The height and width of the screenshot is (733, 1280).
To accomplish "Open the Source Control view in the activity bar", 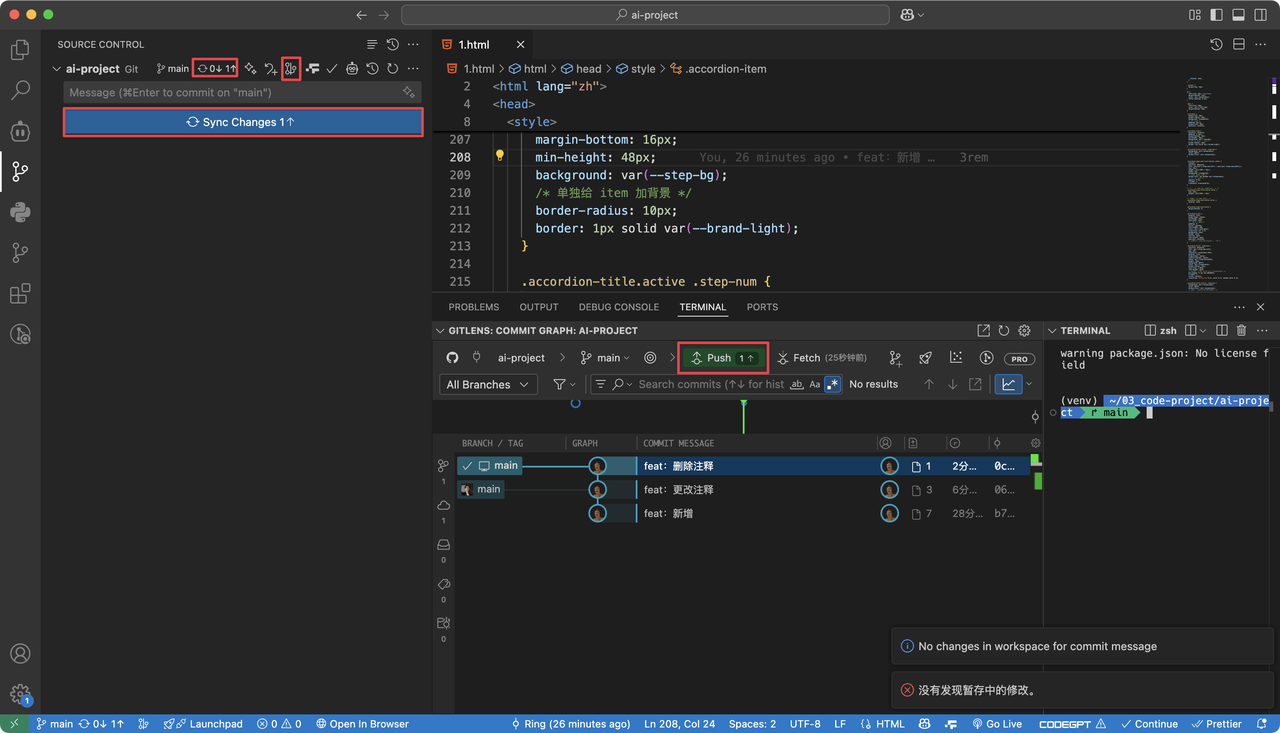I will pos(20,171).
